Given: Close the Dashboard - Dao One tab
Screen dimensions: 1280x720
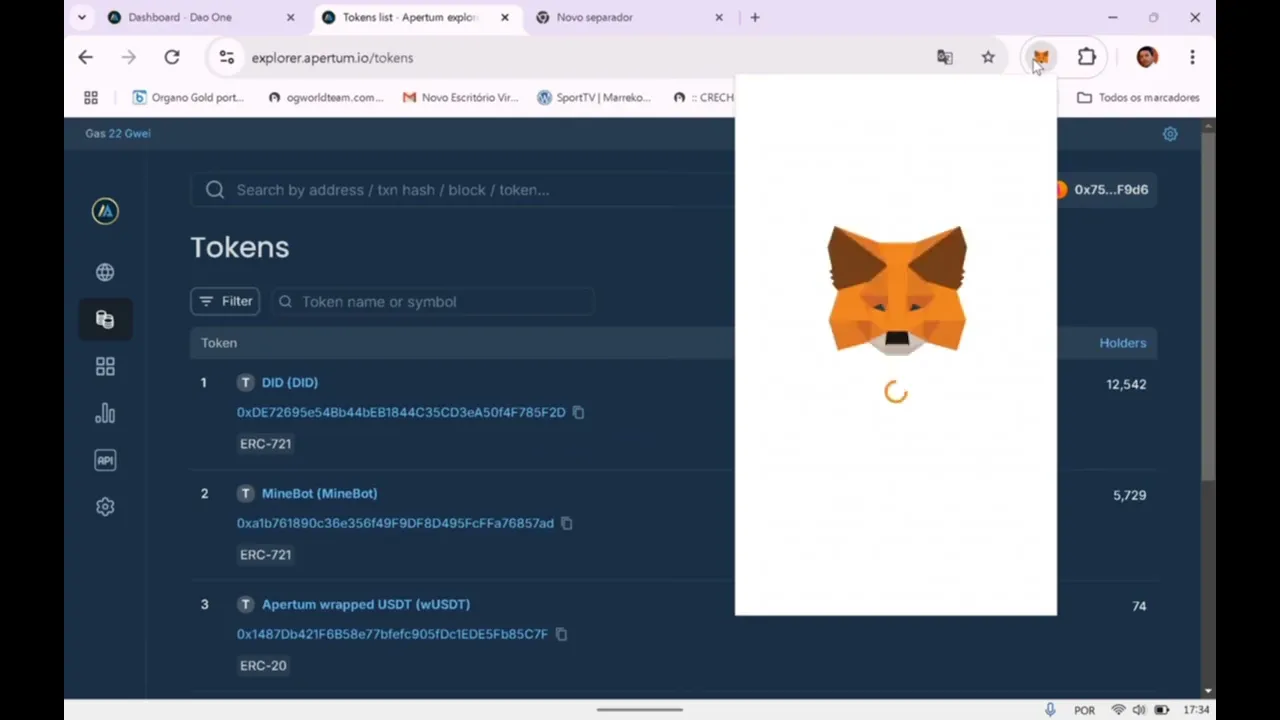Looking at the screenshot, I should point(291,17).
